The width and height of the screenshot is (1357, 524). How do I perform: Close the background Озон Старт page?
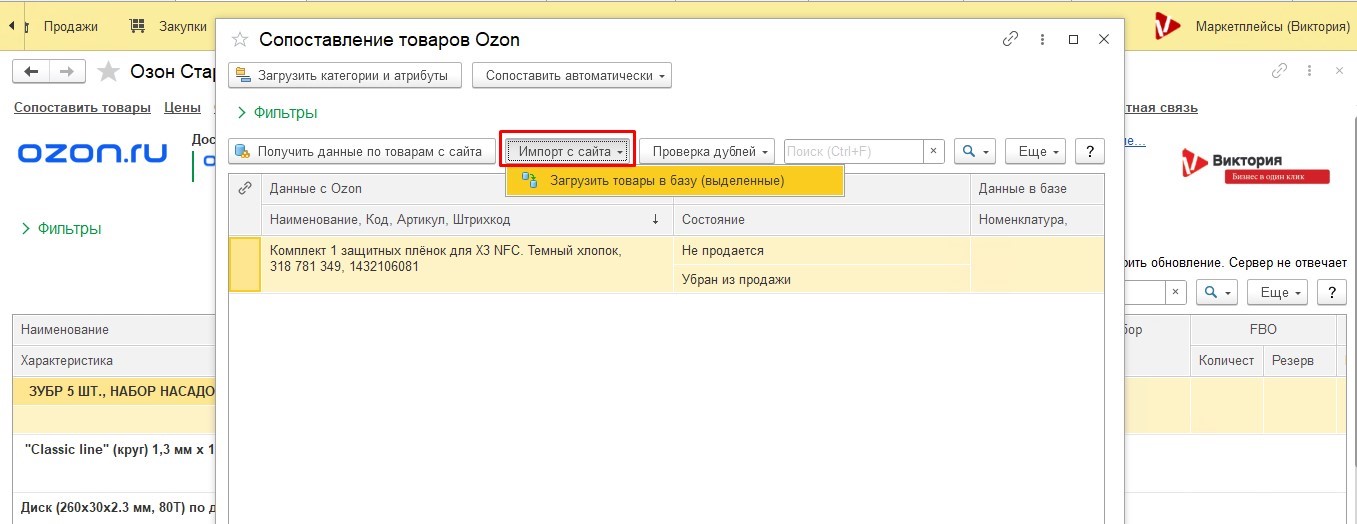tap(1341, 71)
